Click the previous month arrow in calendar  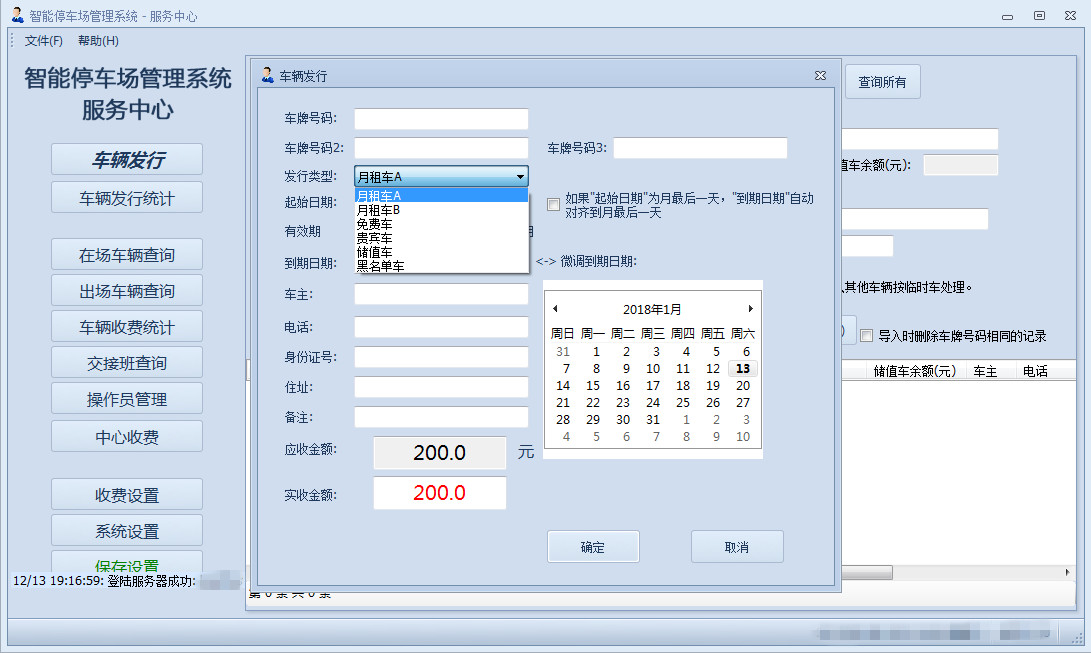pyautogui.click(x=555, y=309)
